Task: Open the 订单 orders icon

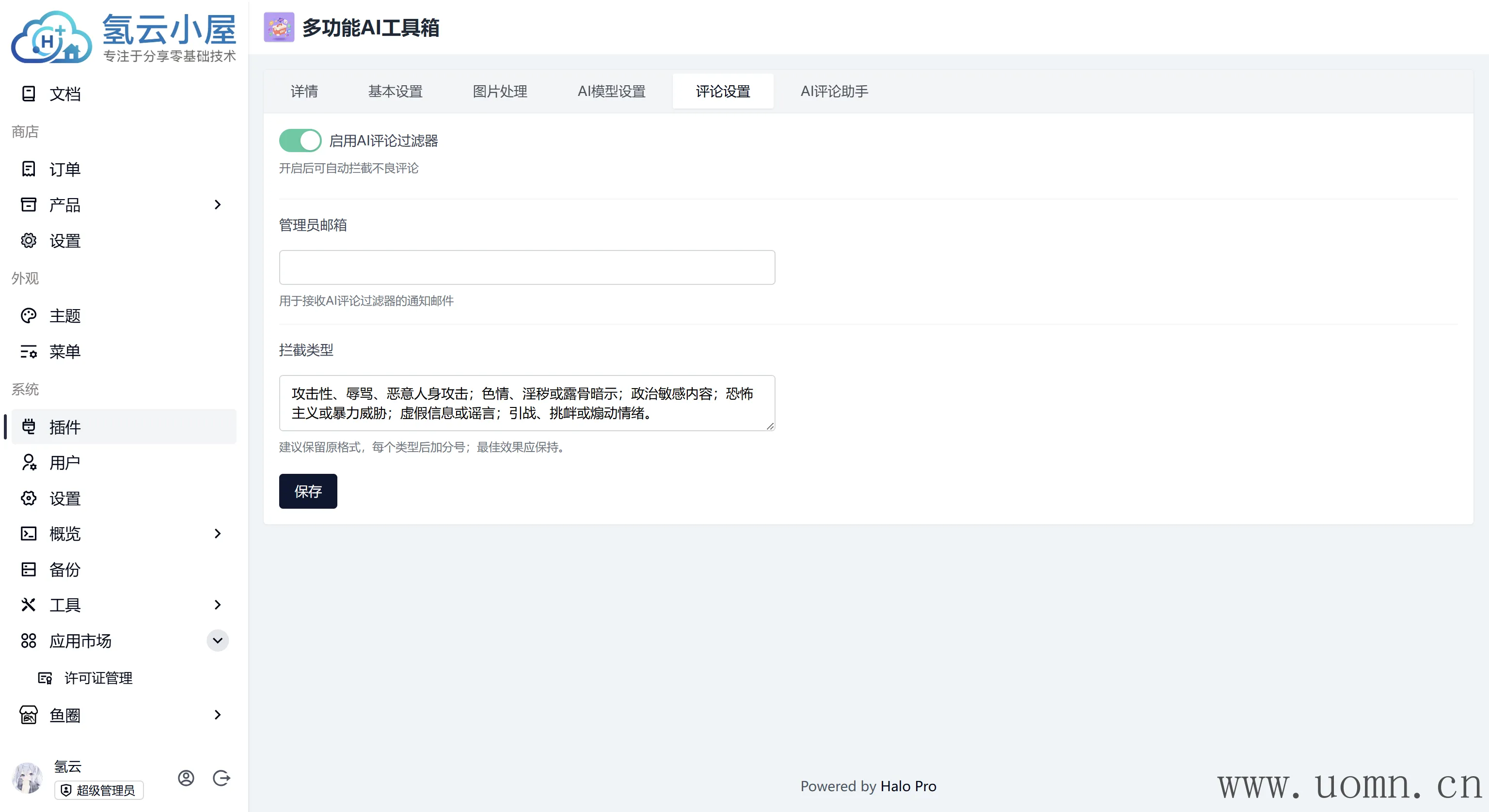Action: [x=28, y=170]
